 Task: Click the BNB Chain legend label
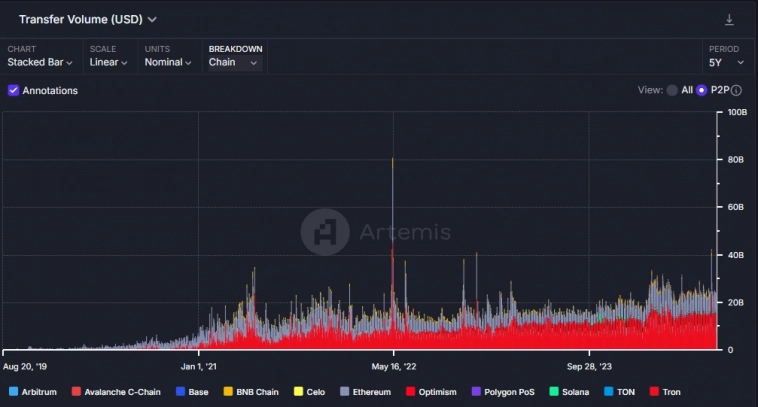click(257, 392)
